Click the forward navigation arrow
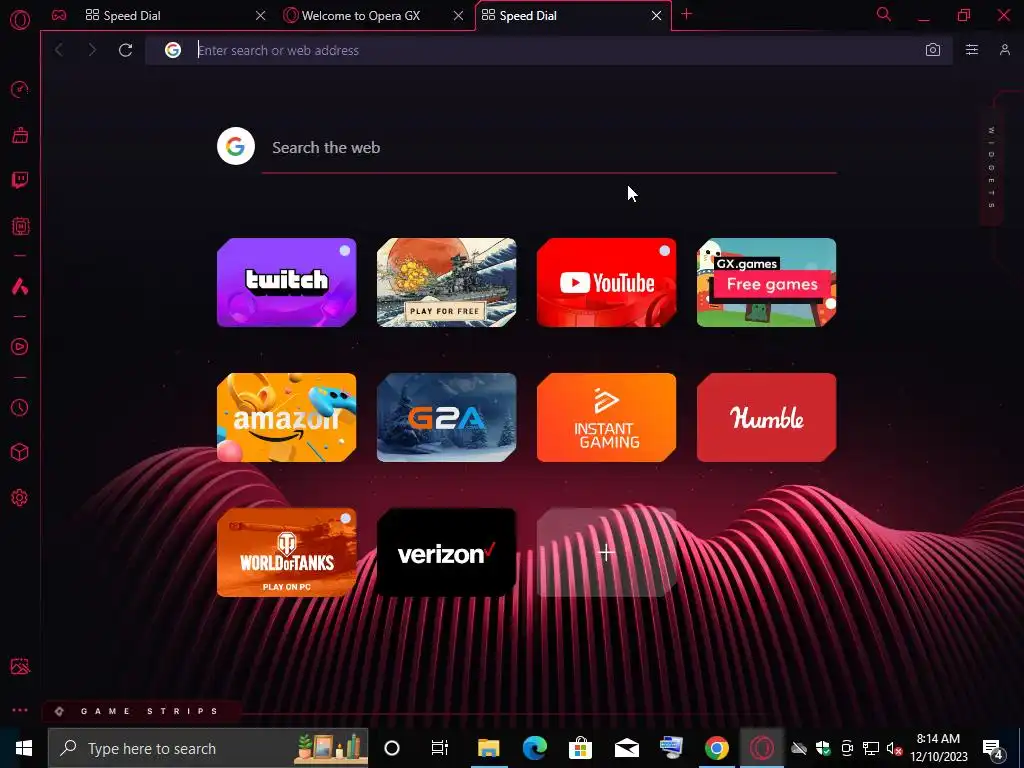1024x768 pixels. [92, 50]
